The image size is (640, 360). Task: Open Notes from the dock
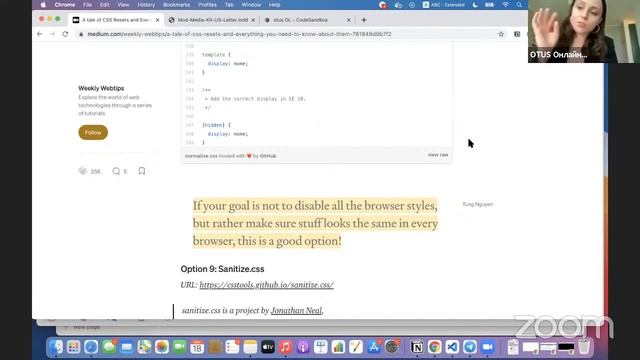click(250, 347)
